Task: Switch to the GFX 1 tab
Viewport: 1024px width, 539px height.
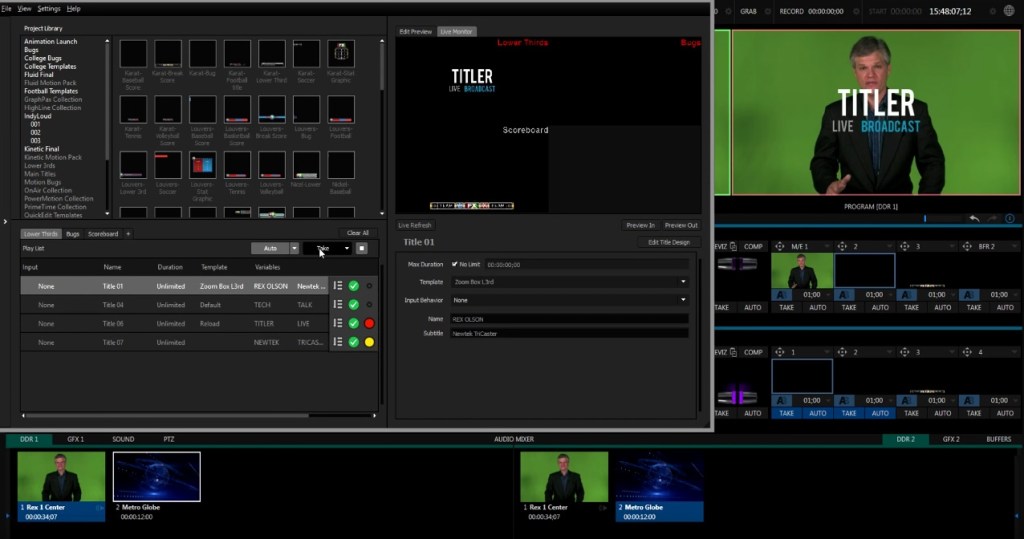Action: pyautogui.click(x=76, y=439)
